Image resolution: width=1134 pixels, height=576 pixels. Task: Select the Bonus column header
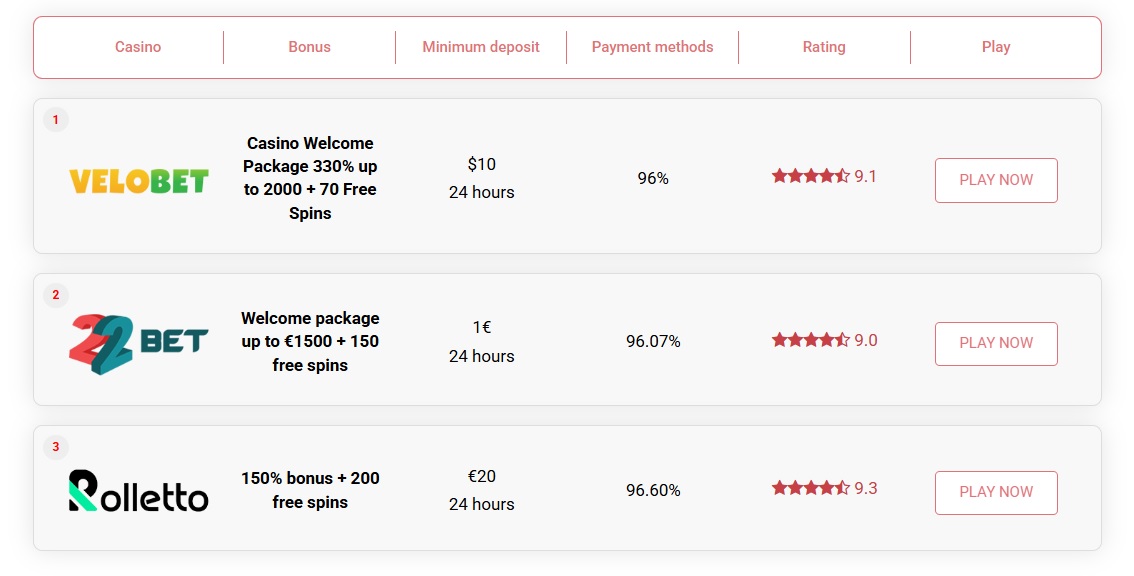coord(309,47)
